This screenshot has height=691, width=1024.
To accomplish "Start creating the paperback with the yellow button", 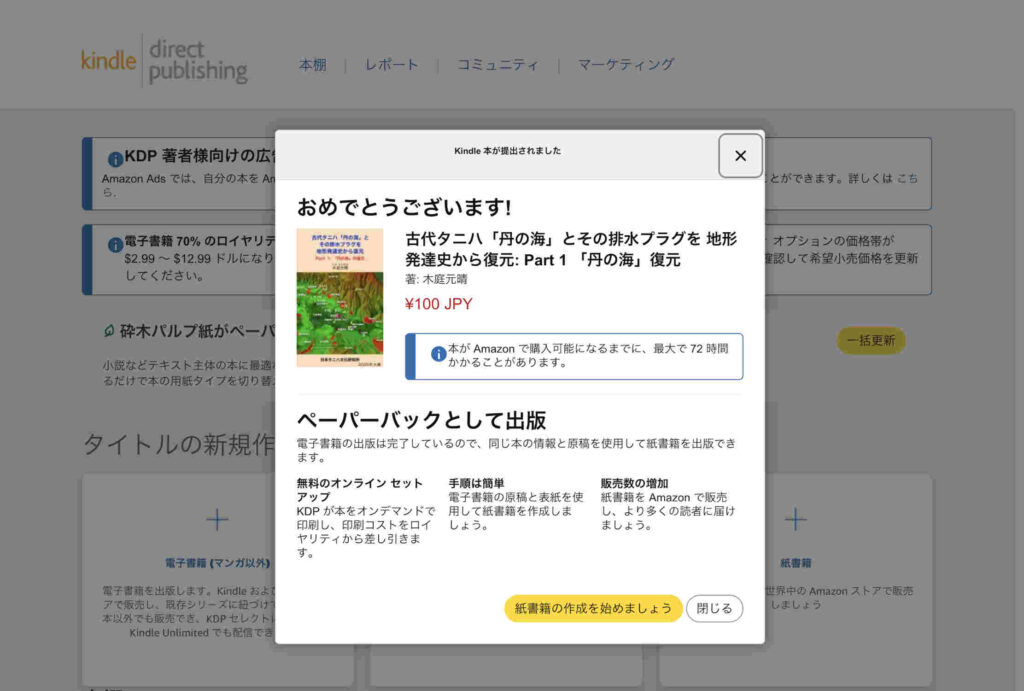I will 593,608.
